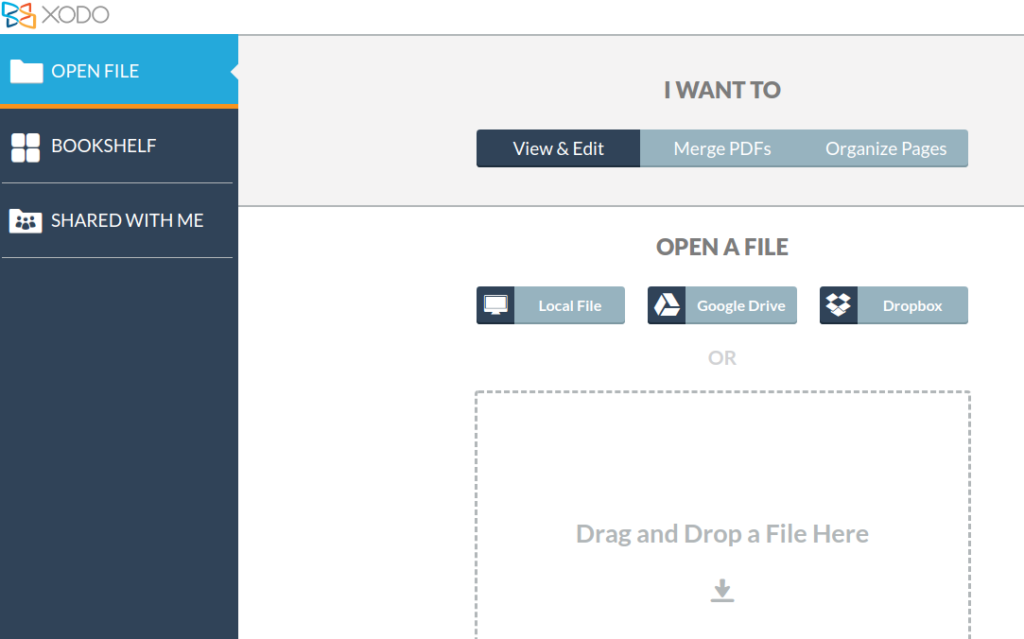Open a file from Local File
Image resolution: width=1024 pixels, height=639 pixels.
coord(569,305)
